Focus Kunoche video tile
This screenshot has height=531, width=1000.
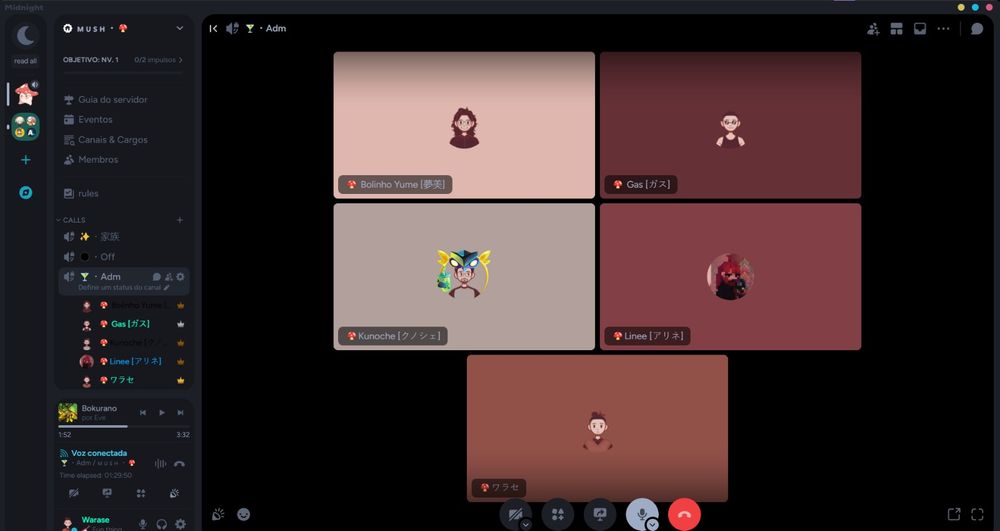[x=464, y=277]
